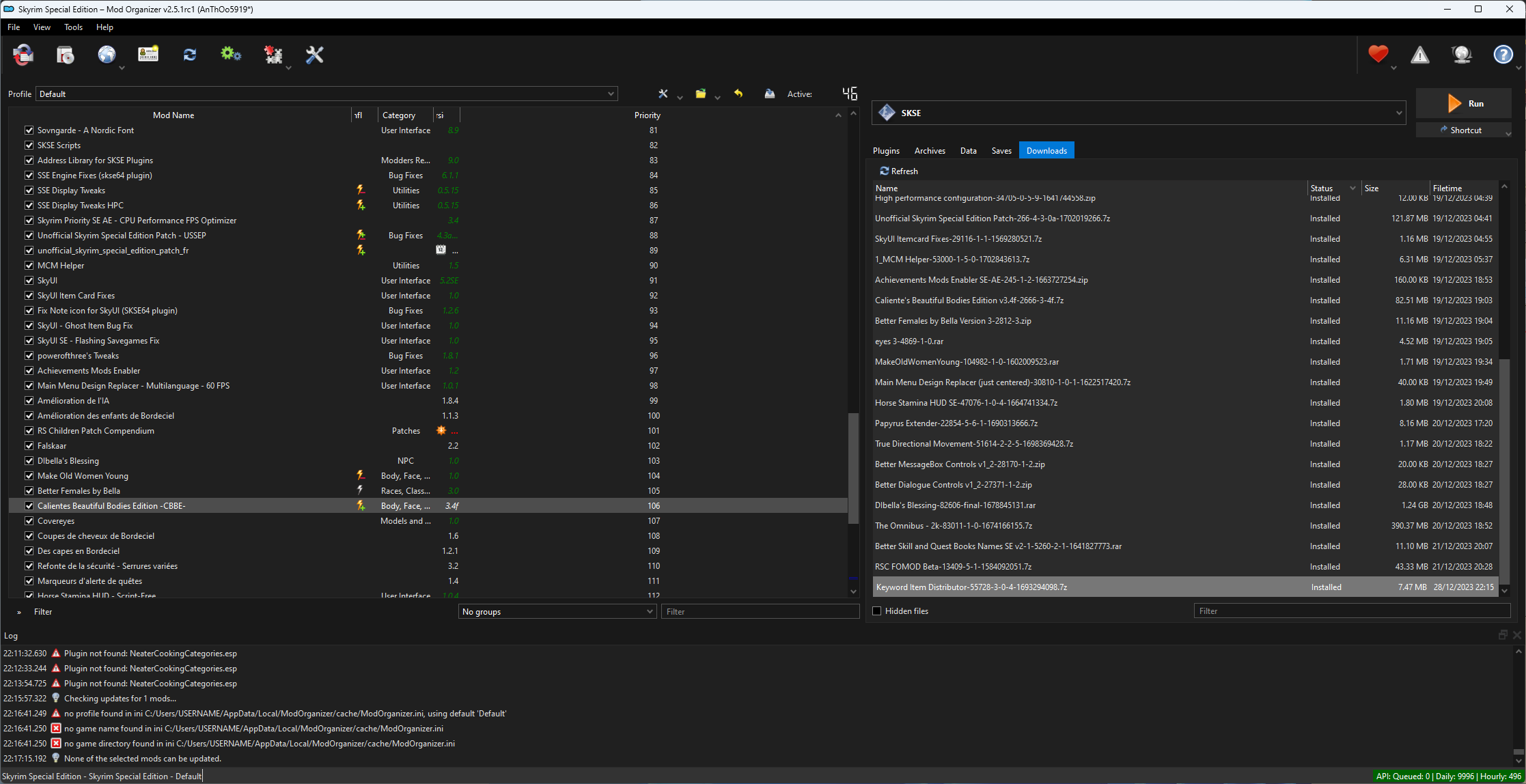Click the downloads Filter input field
This screenshot has height=784, width=1526.
(1352, 611)
